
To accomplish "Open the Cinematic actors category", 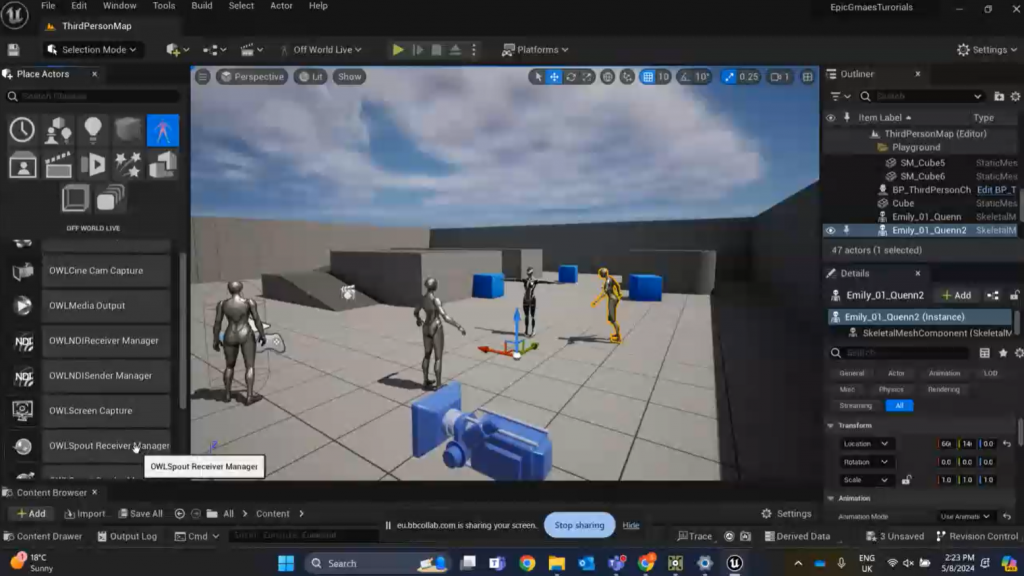I will pos(58,165).
